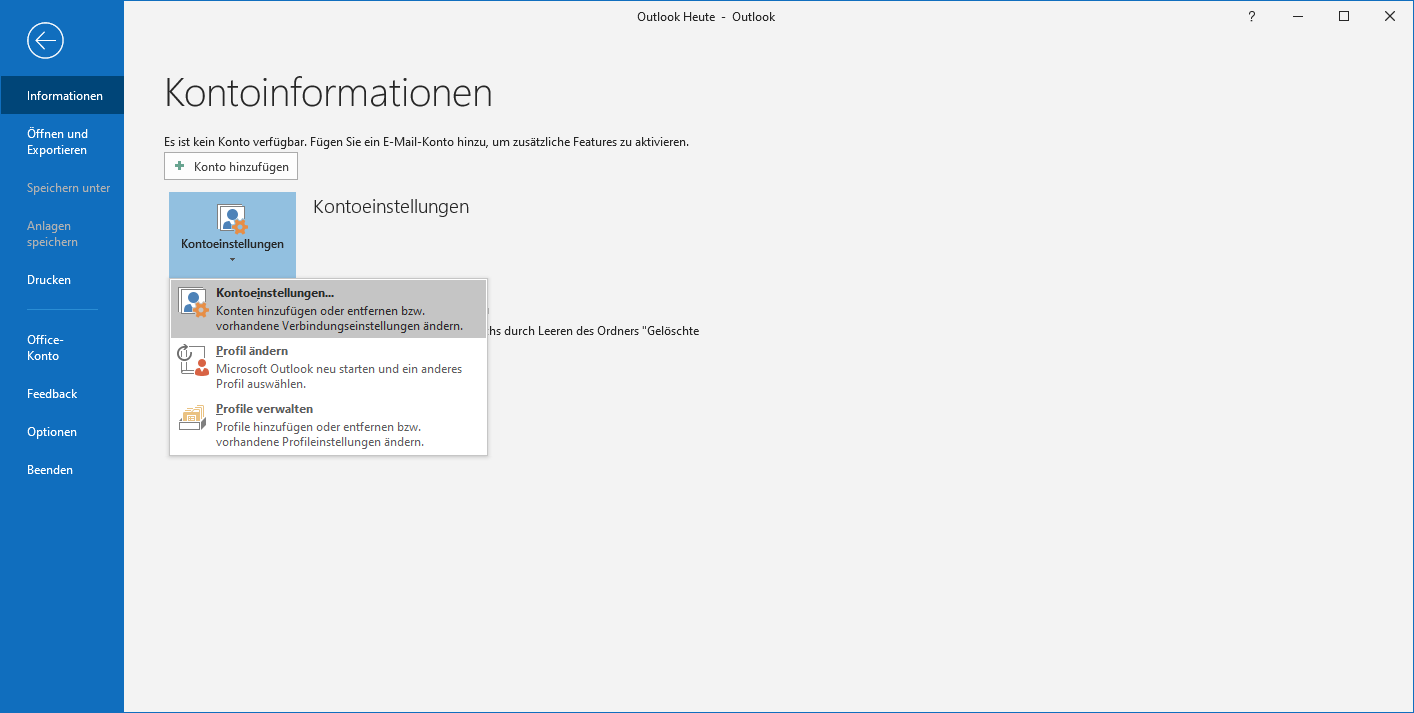Choose Profil ändern from the dropdown
Image resolution: width=1414 pixels, height=713 pixels.
click(328, 367)
